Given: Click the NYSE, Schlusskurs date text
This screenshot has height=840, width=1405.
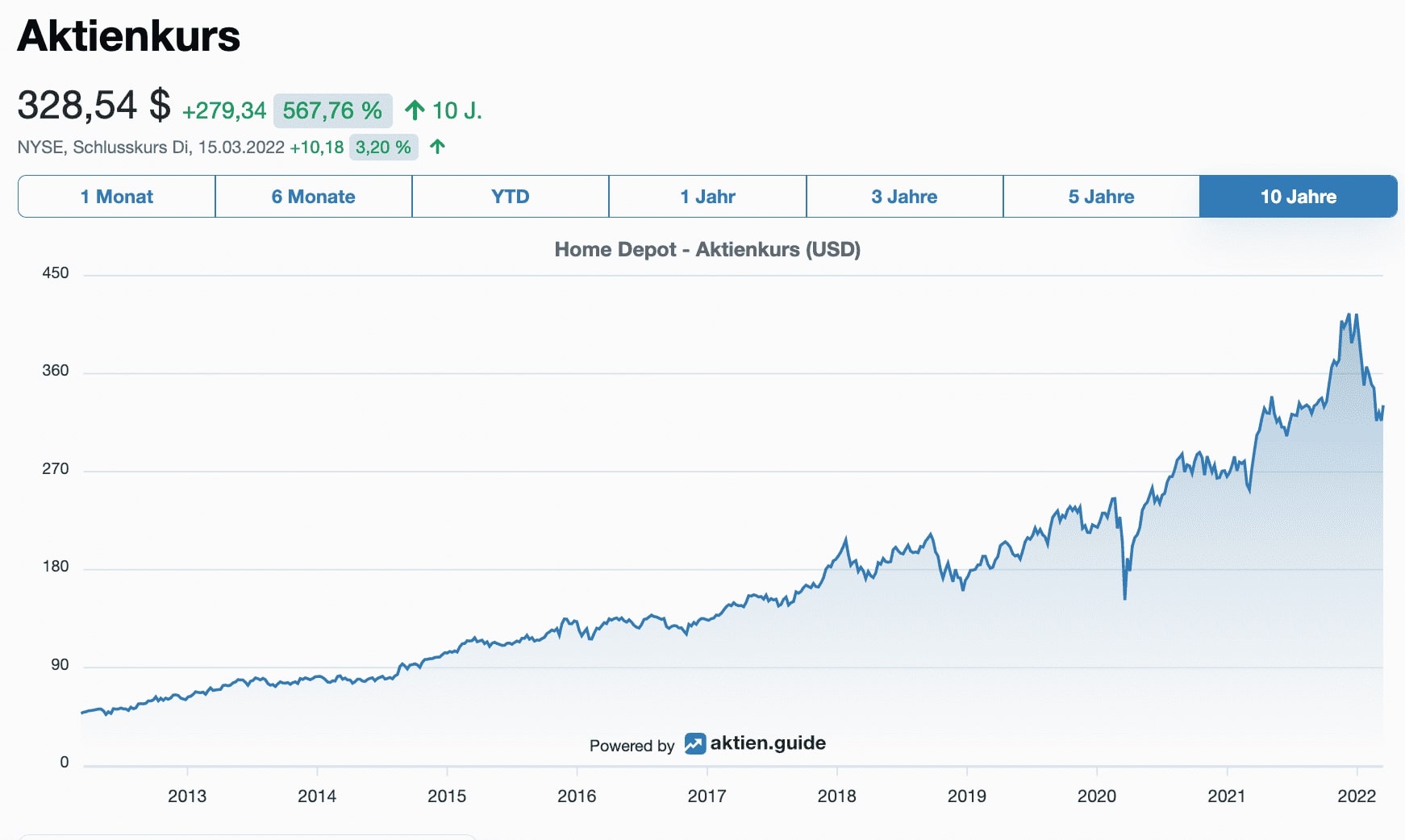Looking at the screenshot, I should pyautogui.click(x=151, y=148).
